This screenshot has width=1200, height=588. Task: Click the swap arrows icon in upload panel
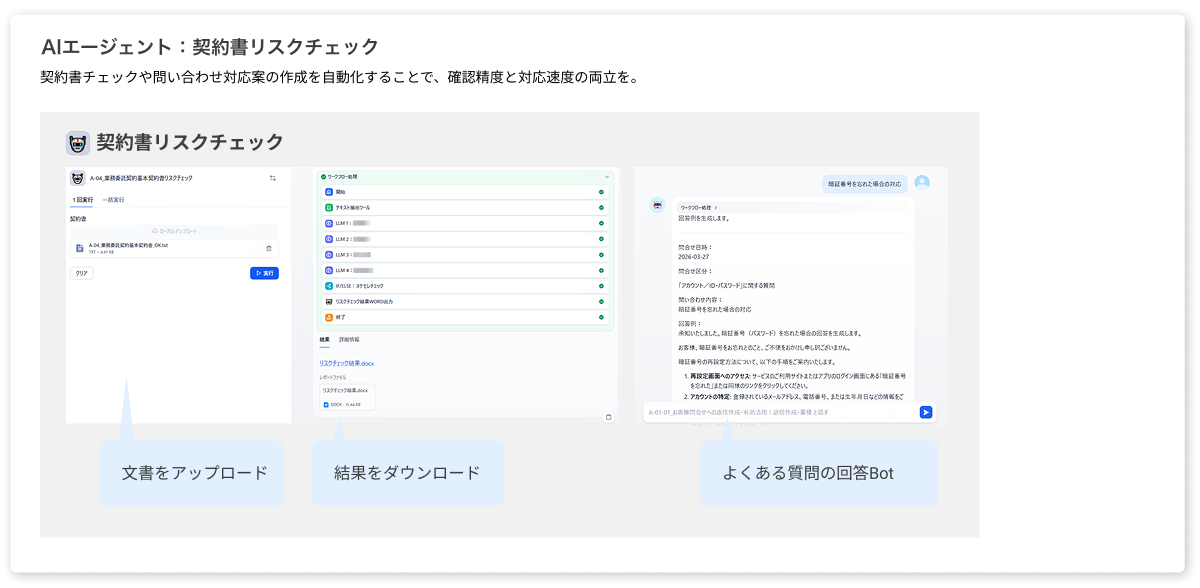273,178
